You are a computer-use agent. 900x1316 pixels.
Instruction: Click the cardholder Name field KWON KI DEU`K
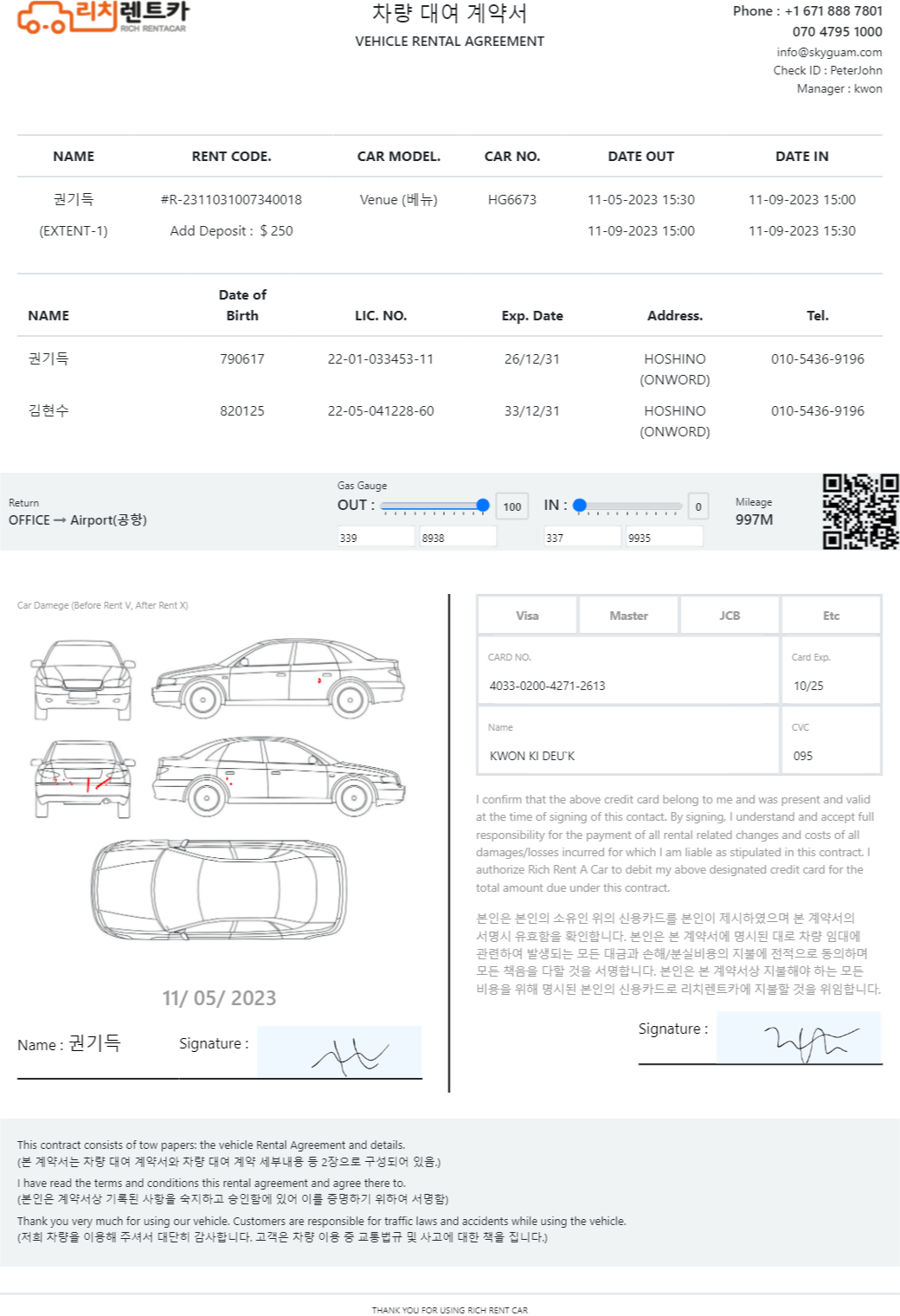coord(628,740)
